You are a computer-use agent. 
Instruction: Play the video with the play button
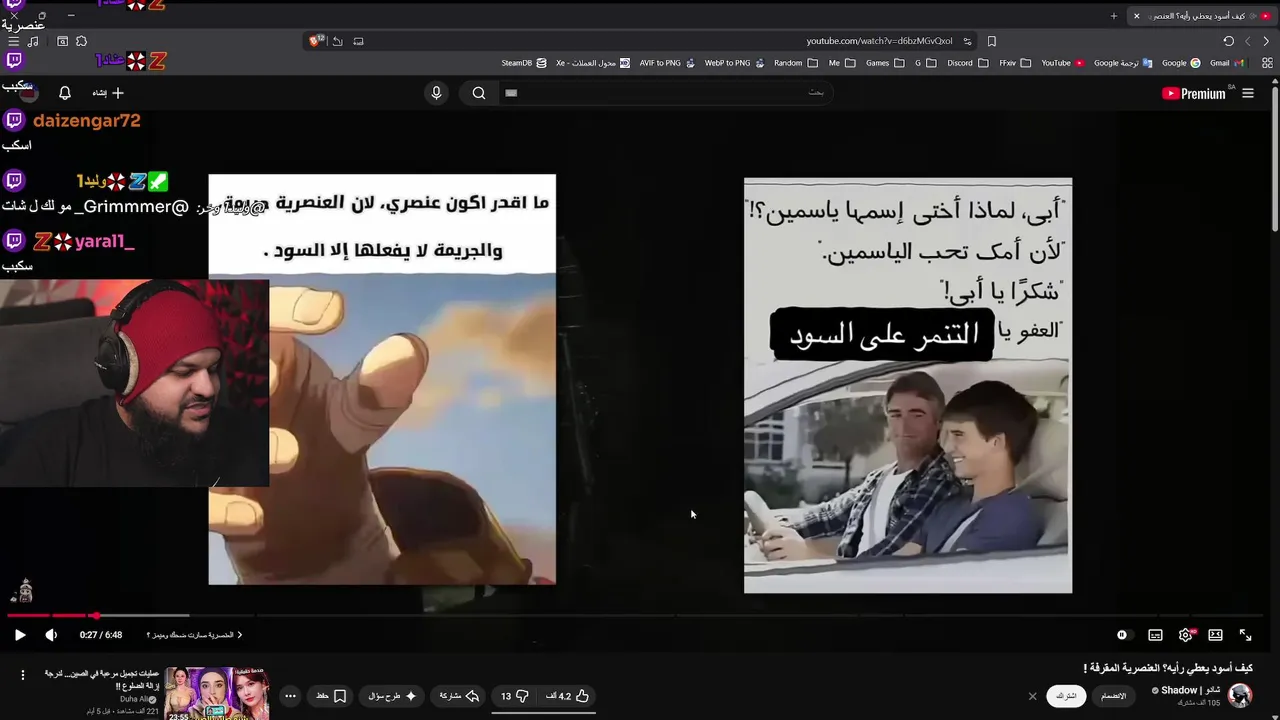(x=20, y=635)
